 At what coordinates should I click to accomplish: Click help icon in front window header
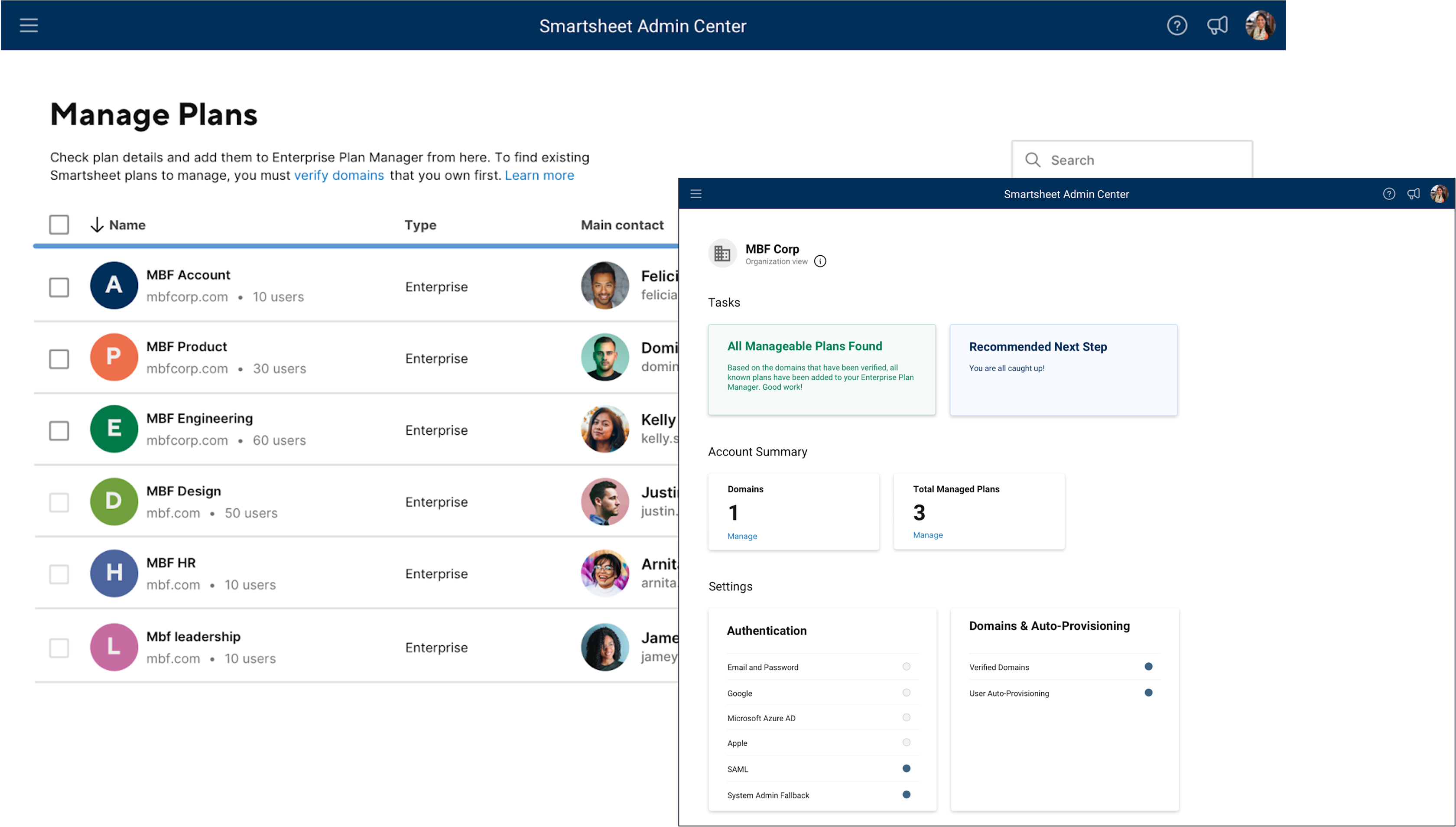1388,194
